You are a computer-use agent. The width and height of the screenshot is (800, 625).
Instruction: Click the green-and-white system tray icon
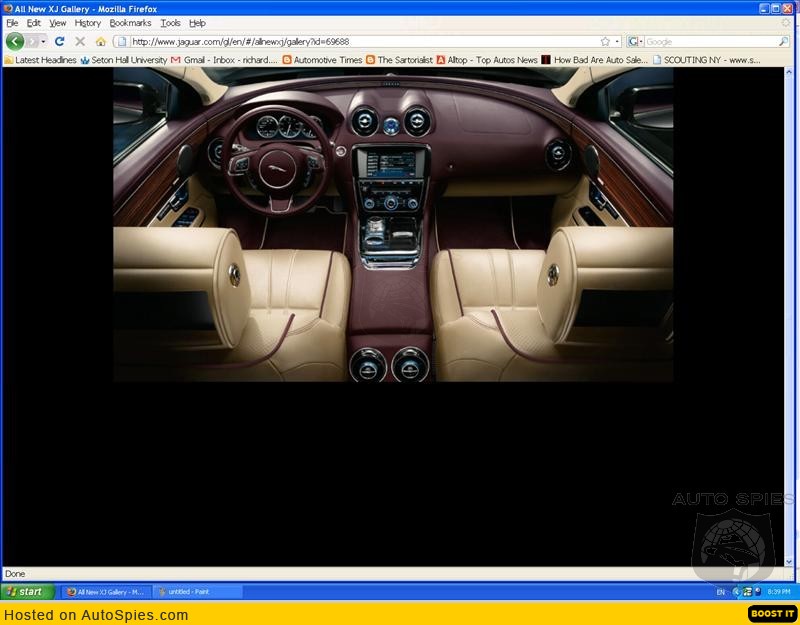pos(747,592)
